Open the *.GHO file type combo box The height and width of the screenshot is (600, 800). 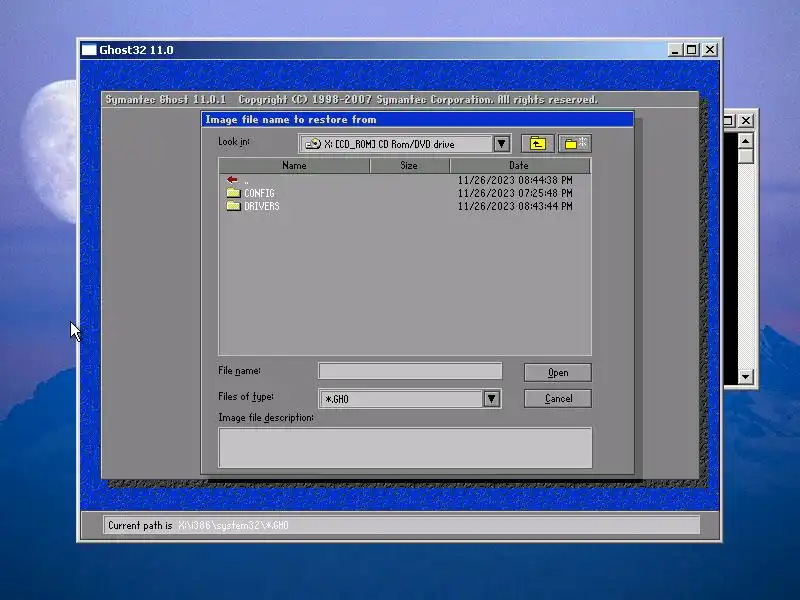pos(409,398)
